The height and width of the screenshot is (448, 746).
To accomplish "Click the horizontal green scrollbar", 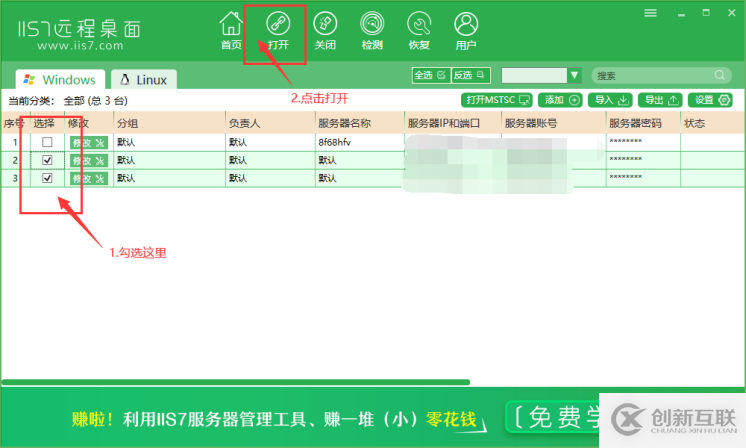I will pyautogui.click(x=236, y=382).
